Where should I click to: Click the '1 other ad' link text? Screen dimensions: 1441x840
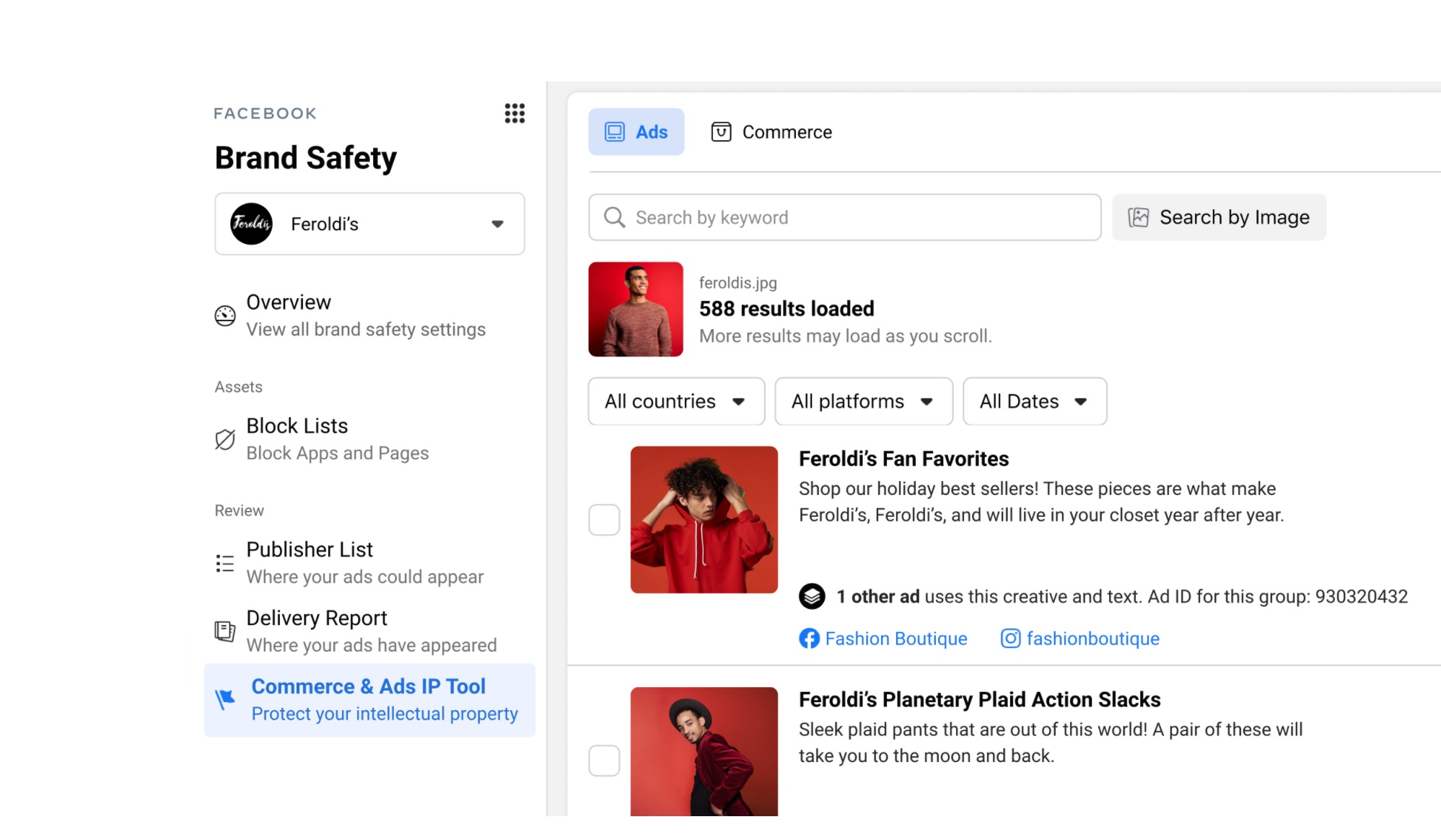878,597
